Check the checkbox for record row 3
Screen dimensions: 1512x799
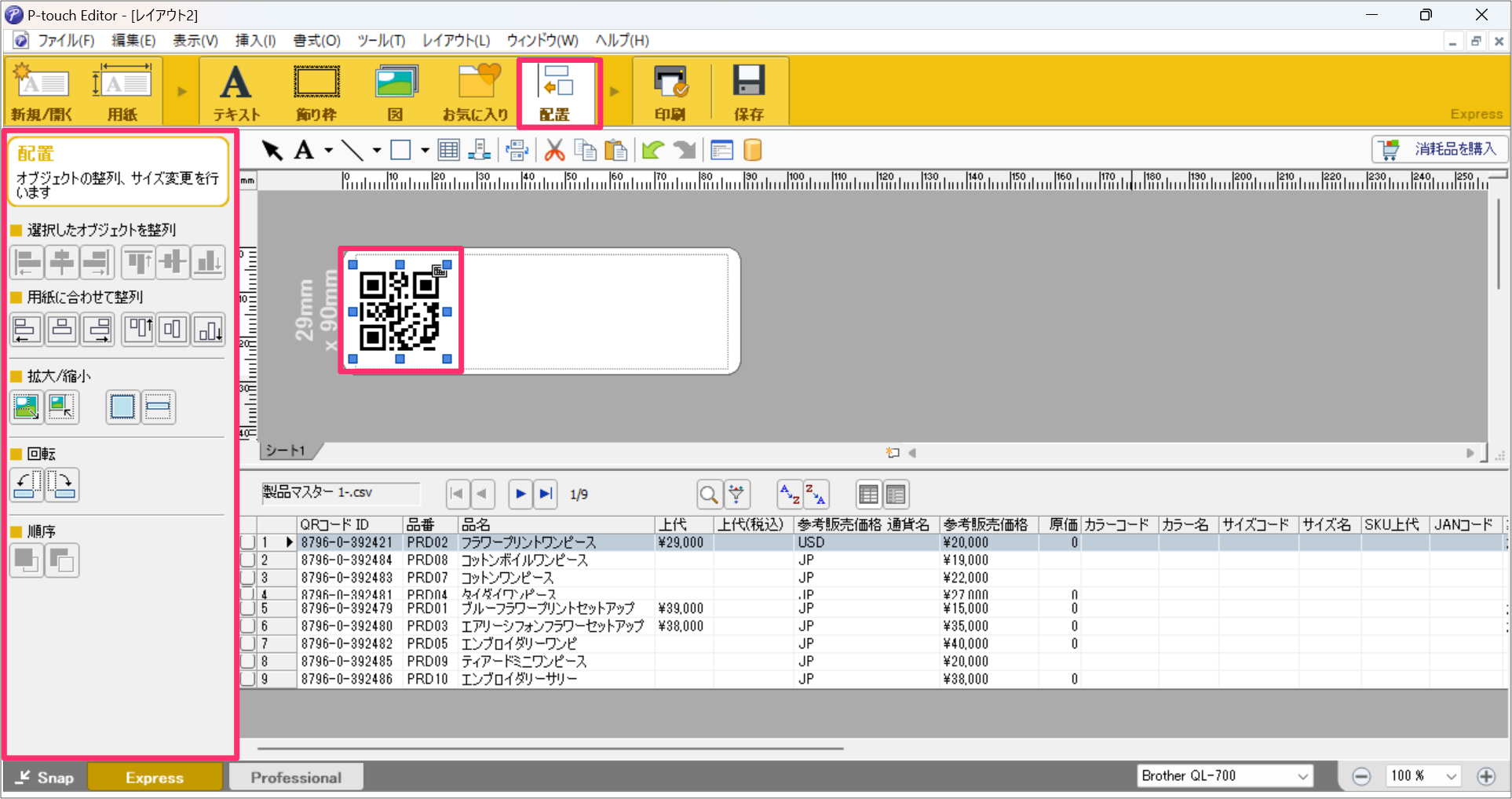click(x=248, y=578)
